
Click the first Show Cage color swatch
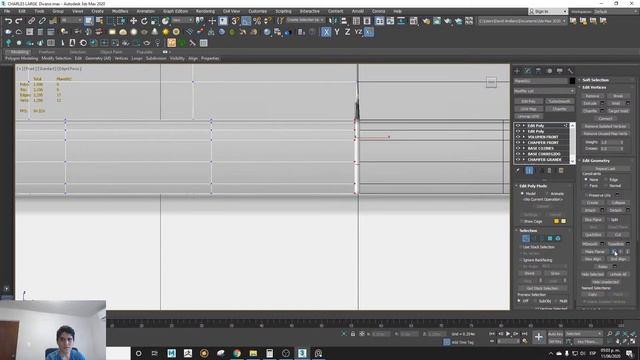pyautogui.click(x=556, y=221)
